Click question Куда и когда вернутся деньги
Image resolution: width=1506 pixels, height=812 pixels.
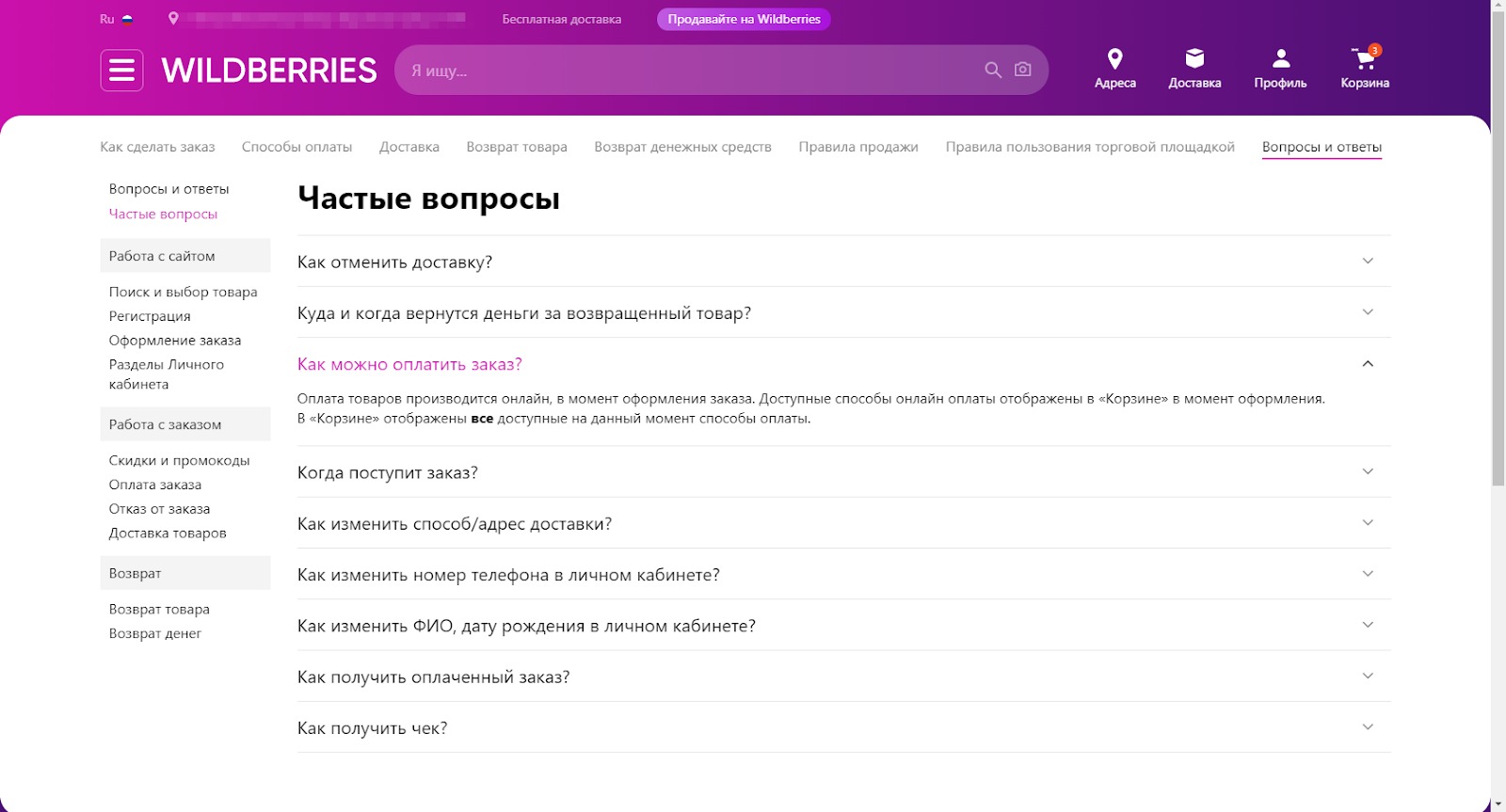point(524,313)
